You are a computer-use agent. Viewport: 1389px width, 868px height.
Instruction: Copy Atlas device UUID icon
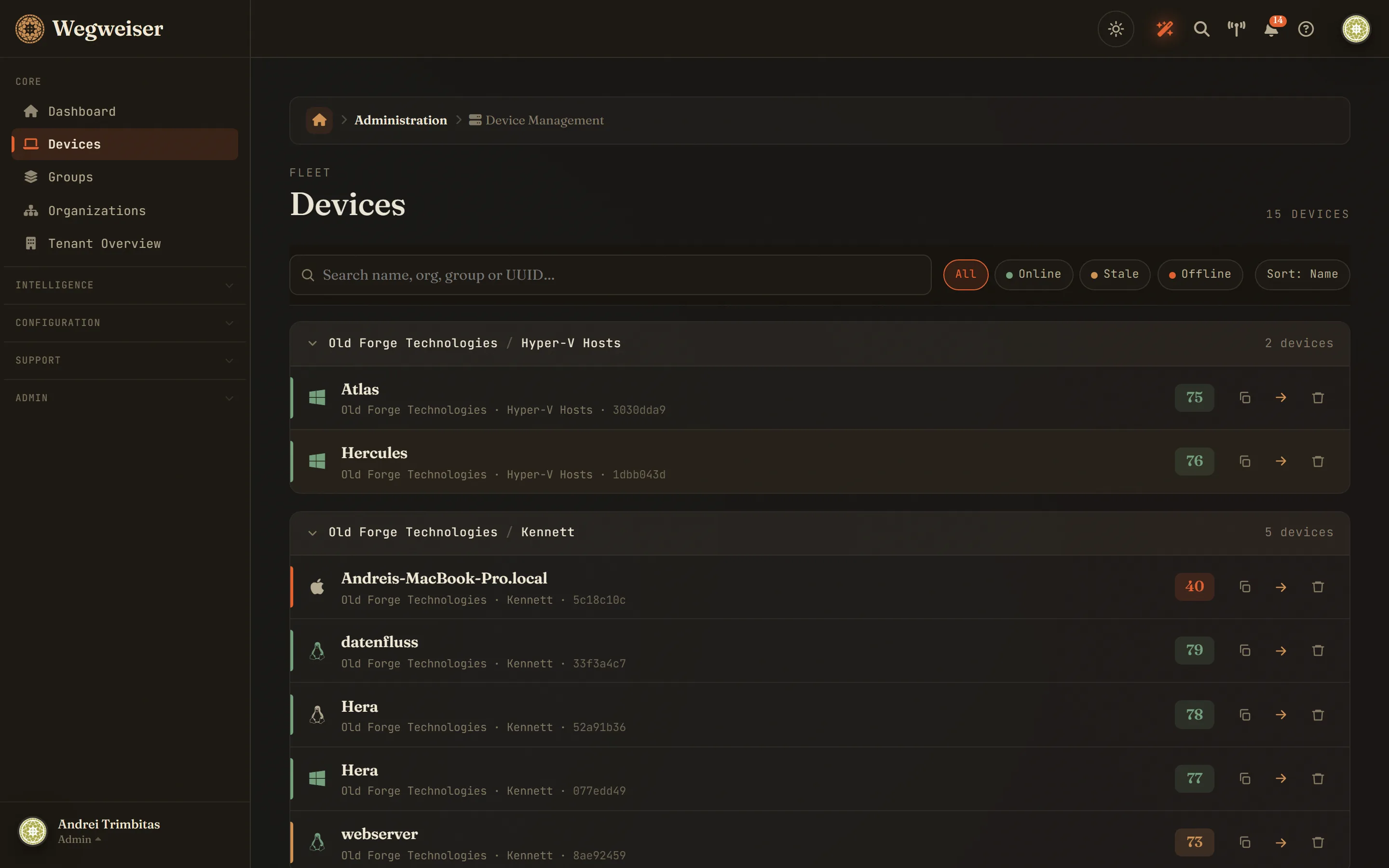click(x=1244, y=398)
